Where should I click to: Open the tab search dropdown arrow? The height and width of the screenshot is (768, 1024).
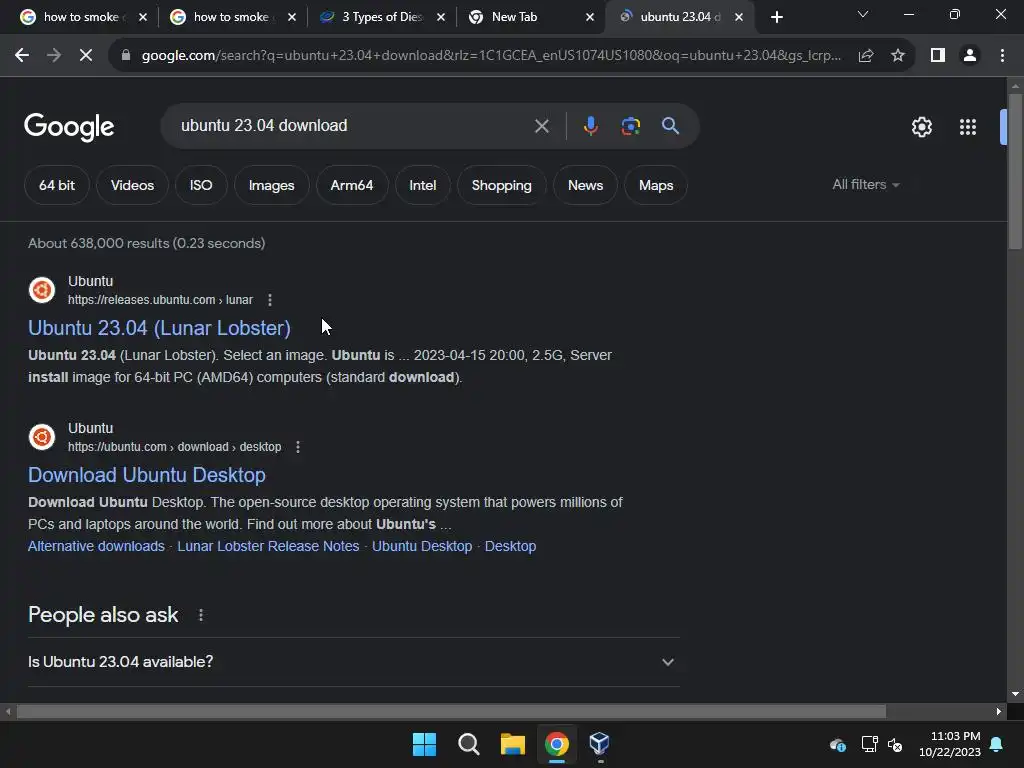(x=863, y=14)
